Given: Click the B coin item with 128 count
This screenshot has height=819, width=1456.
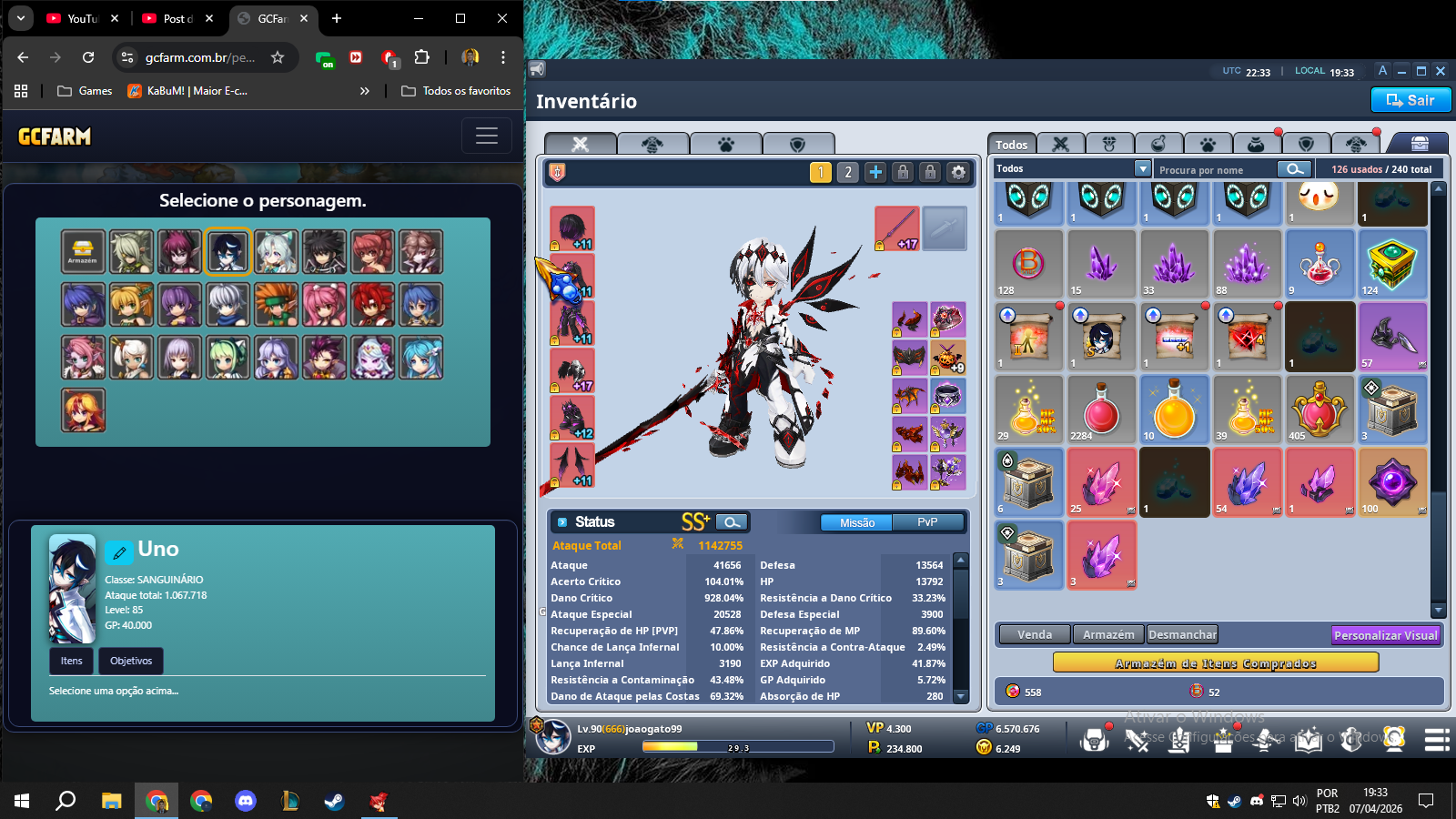Looking at the screenshot, I should tap(1029, 264).
